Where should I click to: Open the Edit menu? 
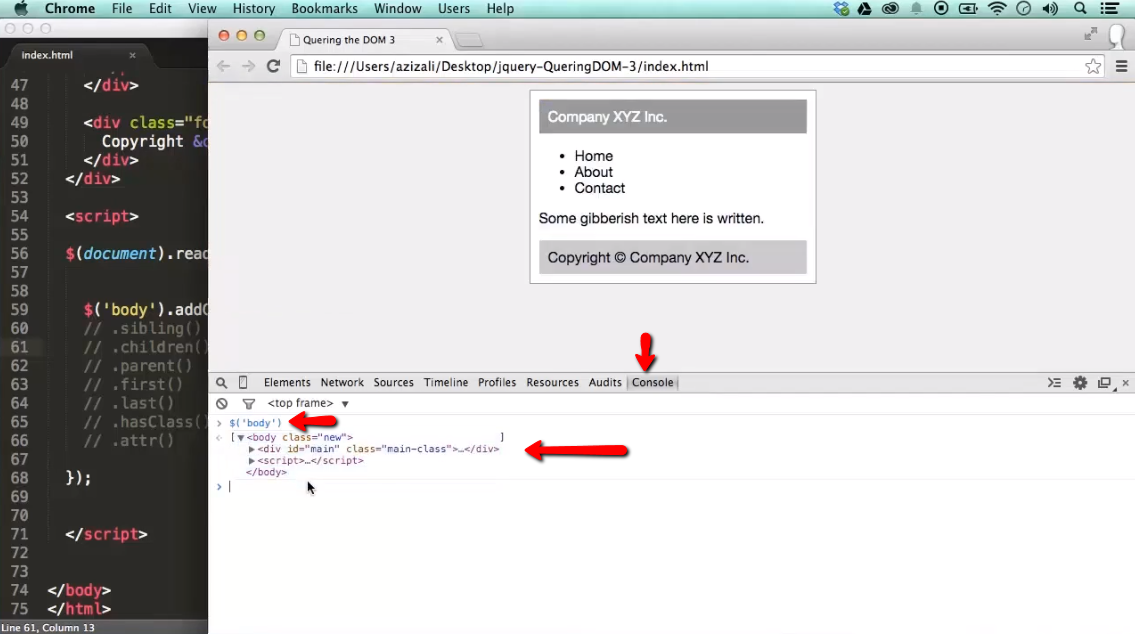point(160,9)
